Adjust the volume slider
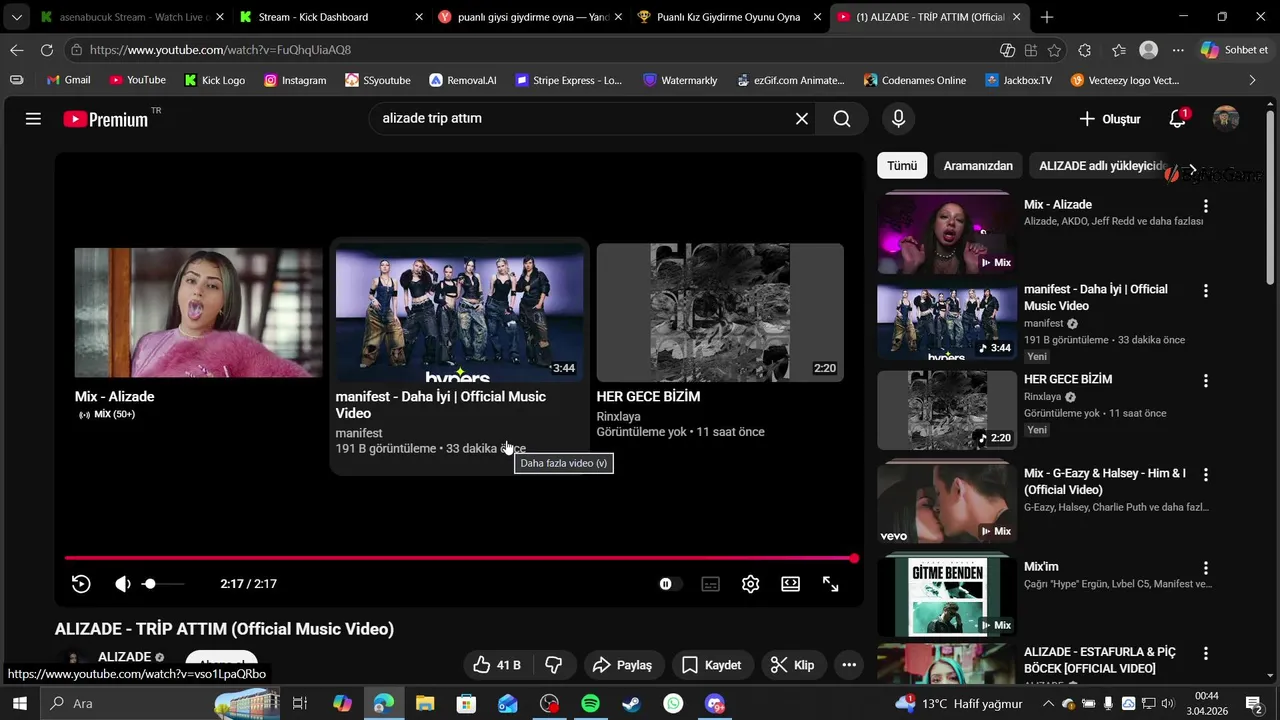The height and width of the screenshot is (720, 1280). tap(163, 584)
